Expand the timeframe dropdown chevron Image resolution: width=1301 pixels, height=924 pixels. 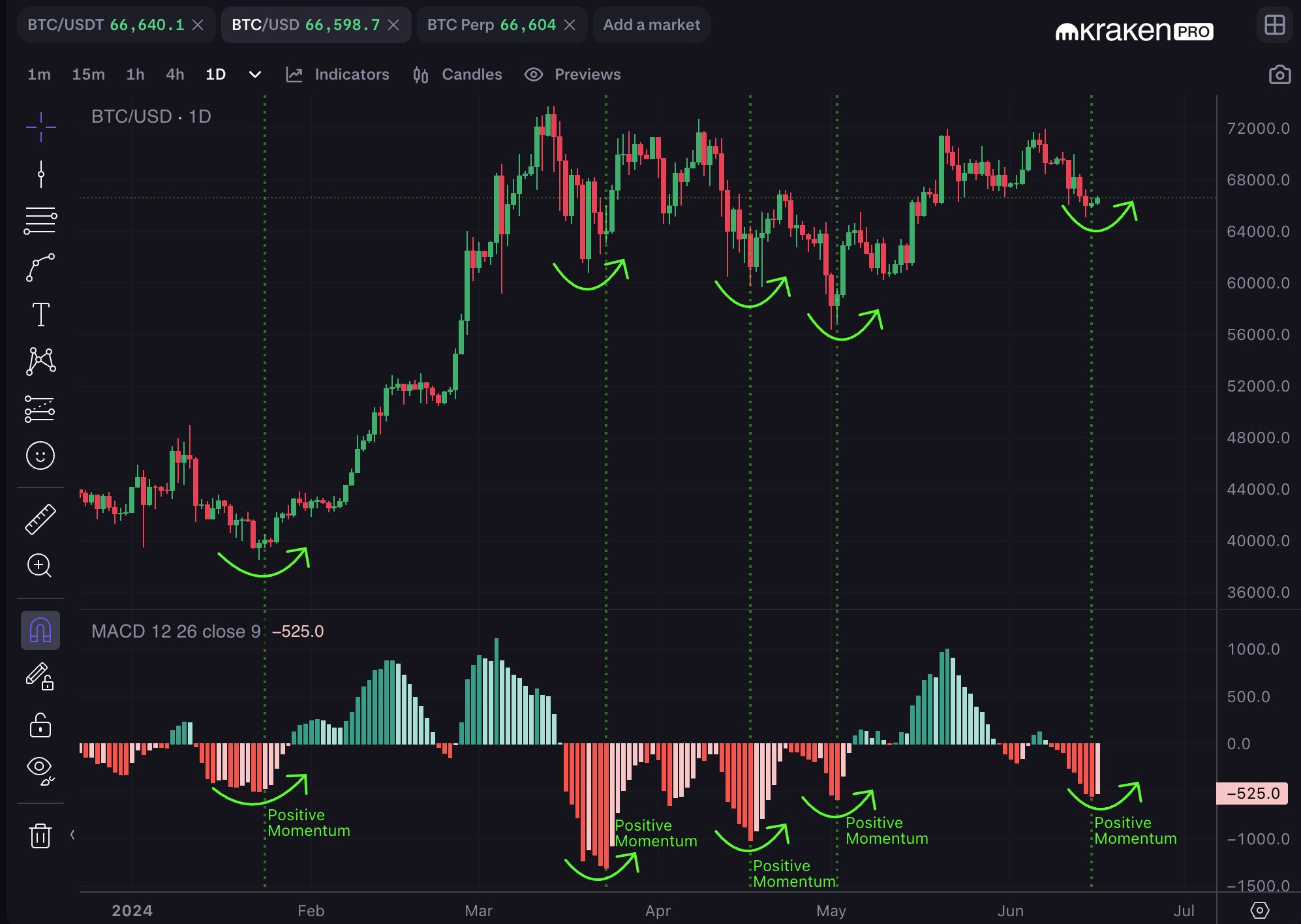point(255,74)
